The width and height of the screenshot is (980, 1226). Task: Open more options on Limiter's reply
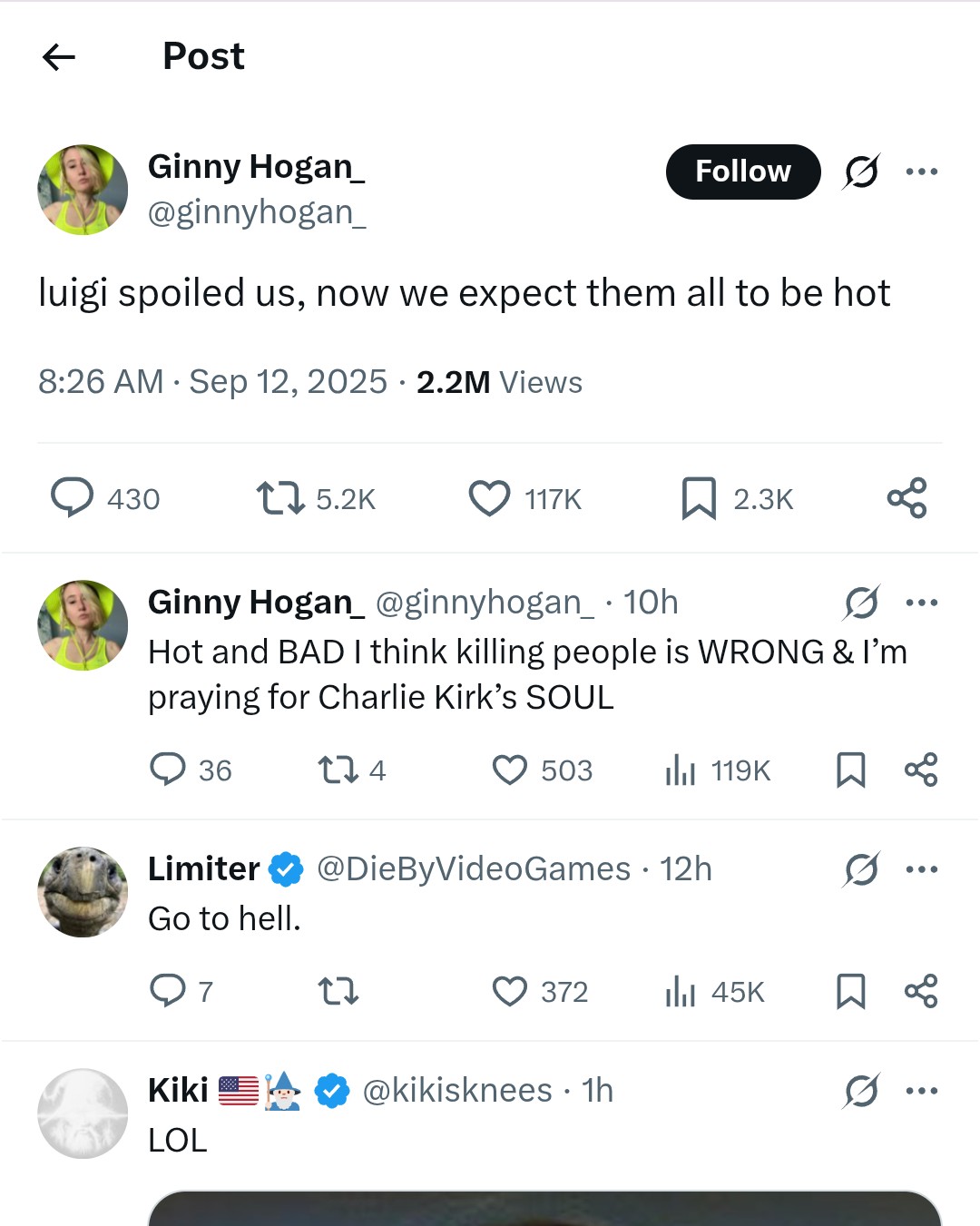[x=922, y=869]
